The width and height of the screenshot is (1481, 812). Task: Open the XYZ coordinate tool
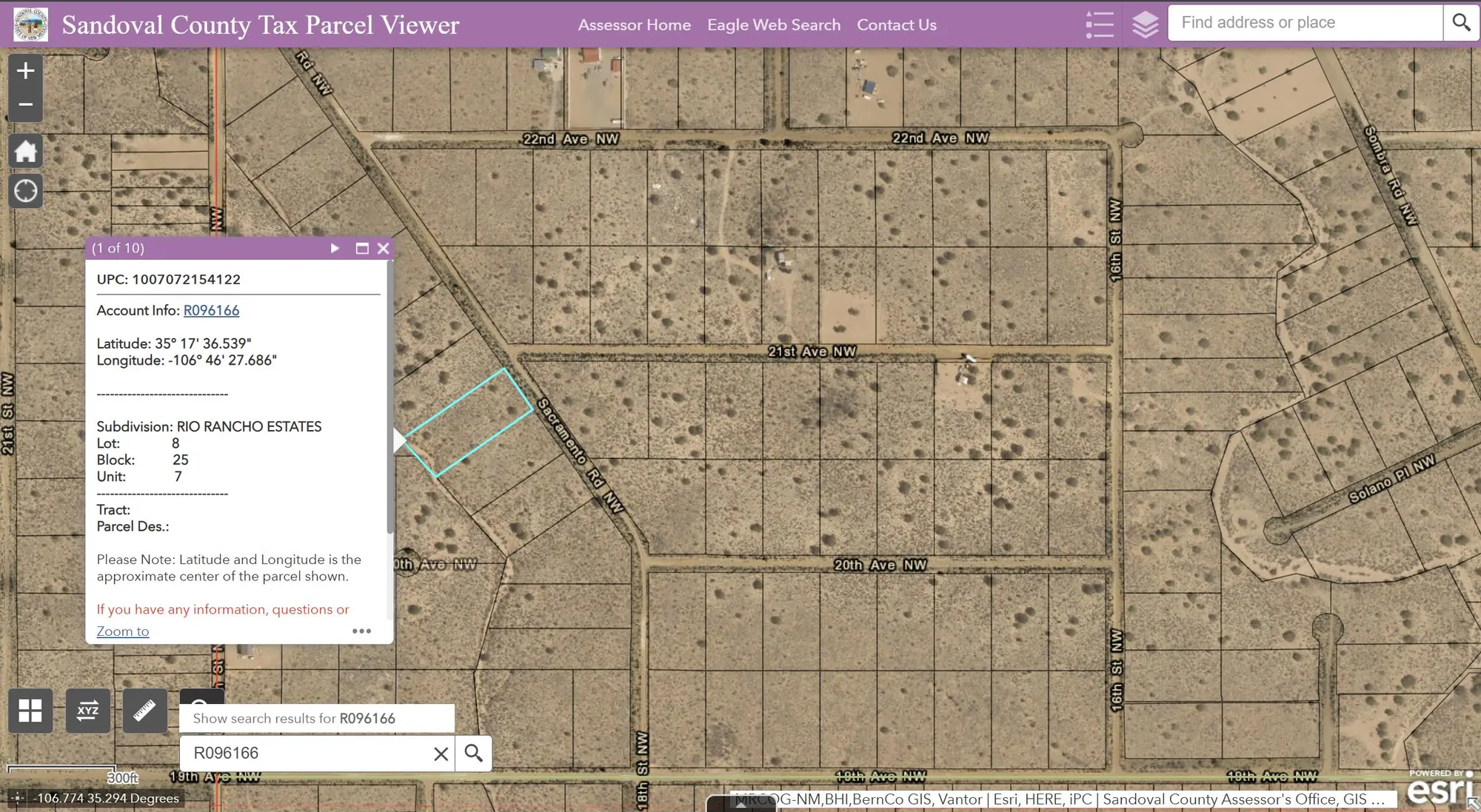click(x=88, y=711)
